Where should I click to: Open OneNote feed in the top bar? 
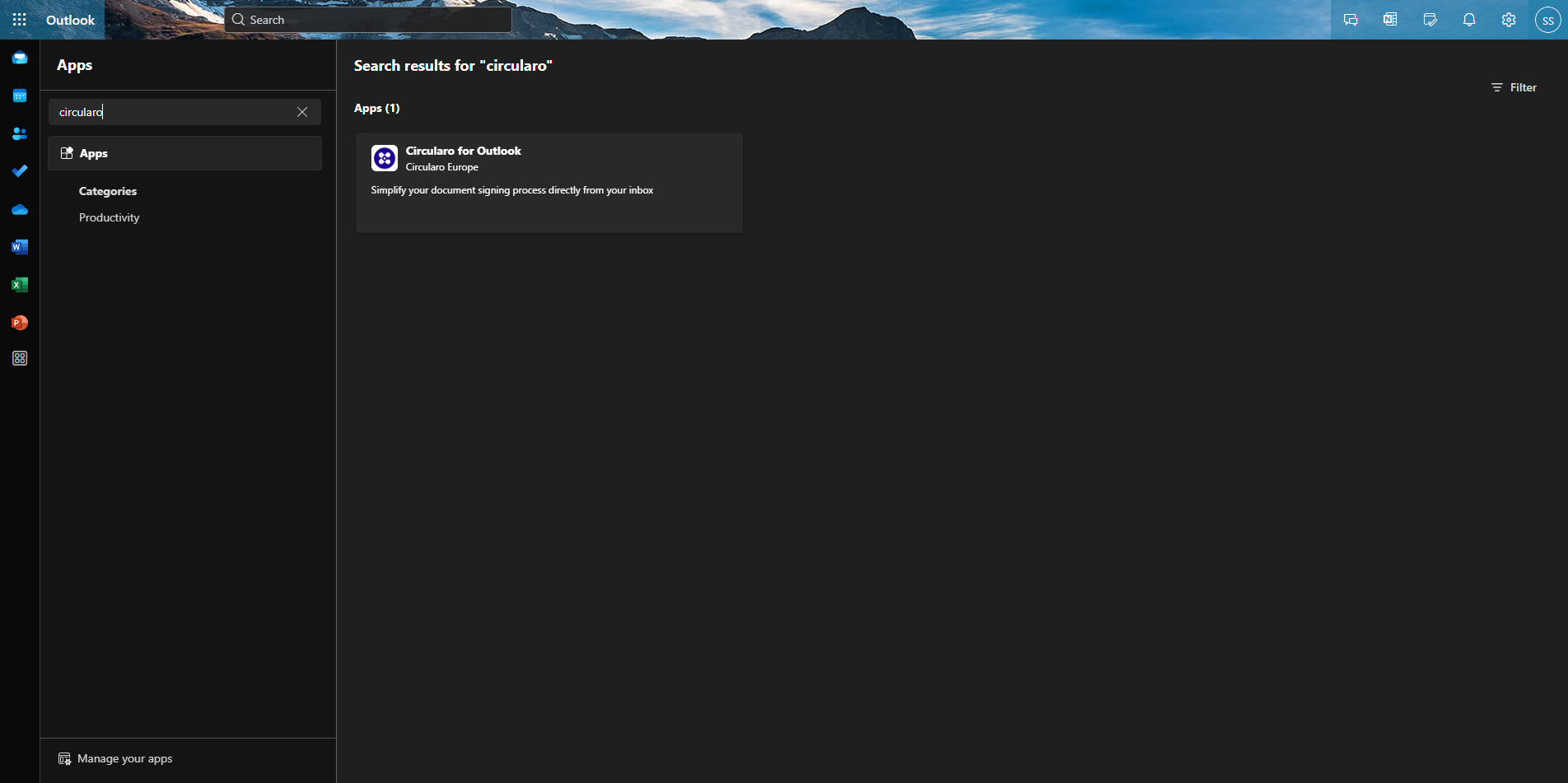click(x=1390, y=19)
